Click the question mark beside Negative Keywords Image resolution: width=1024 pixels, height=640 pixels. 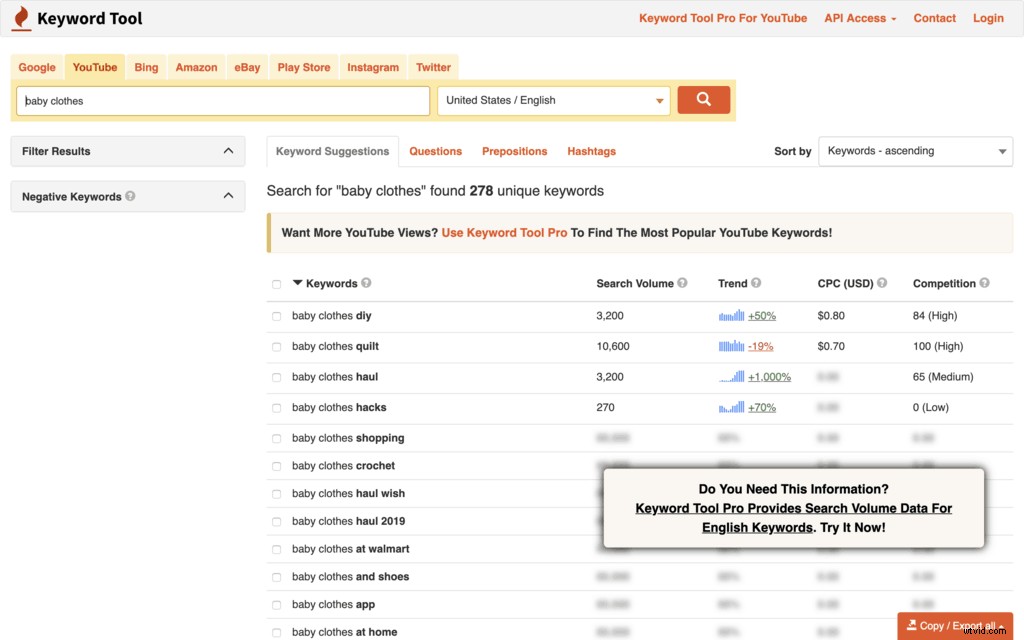point(130,196)
